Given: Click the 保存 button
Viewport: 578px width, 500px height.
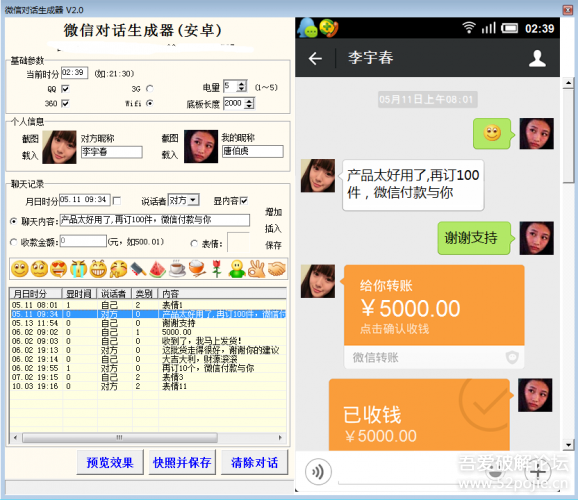Looking at the screenshot, I should (x=273, y=245).
